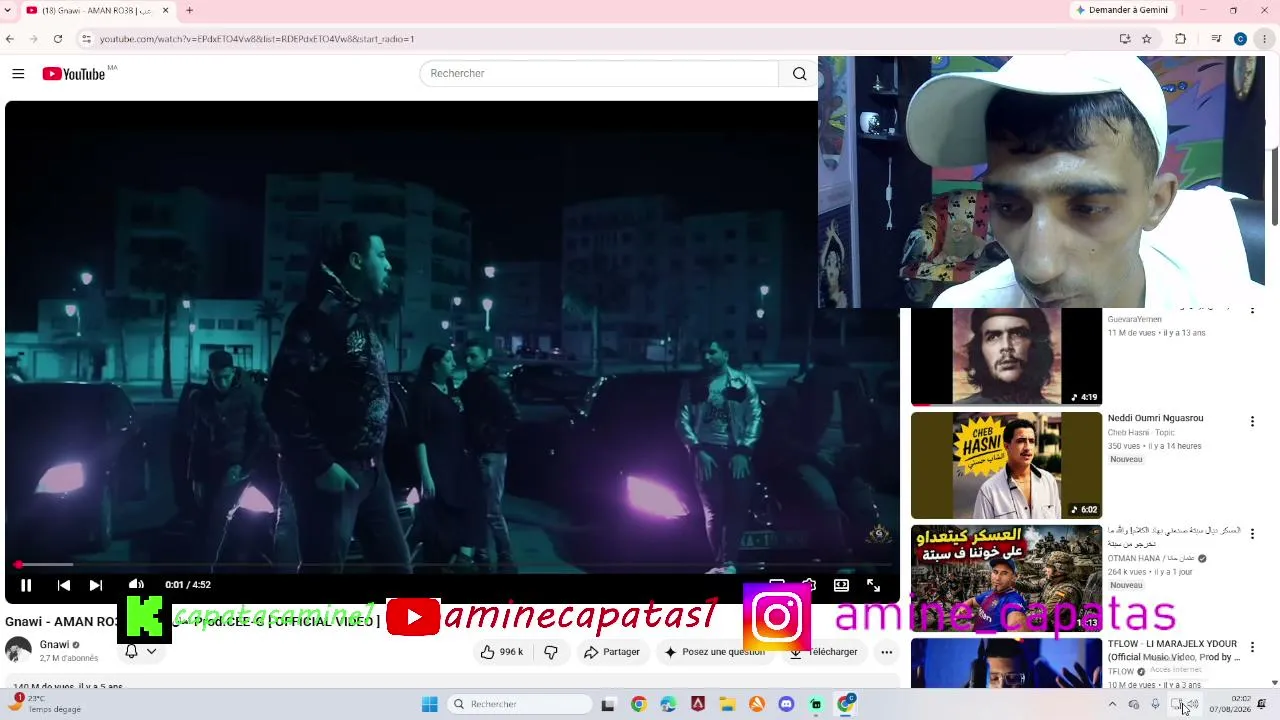
Task: Click the Windows taskbar Rechercher search box
Action: (519, 704)
